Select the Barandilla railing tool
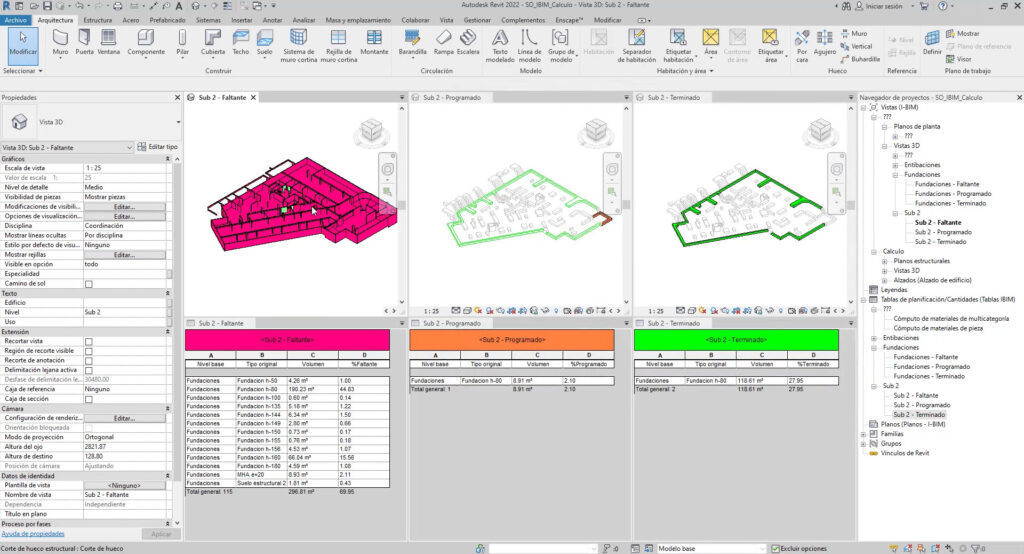1024x554 pixels. [x=412, y=42]
